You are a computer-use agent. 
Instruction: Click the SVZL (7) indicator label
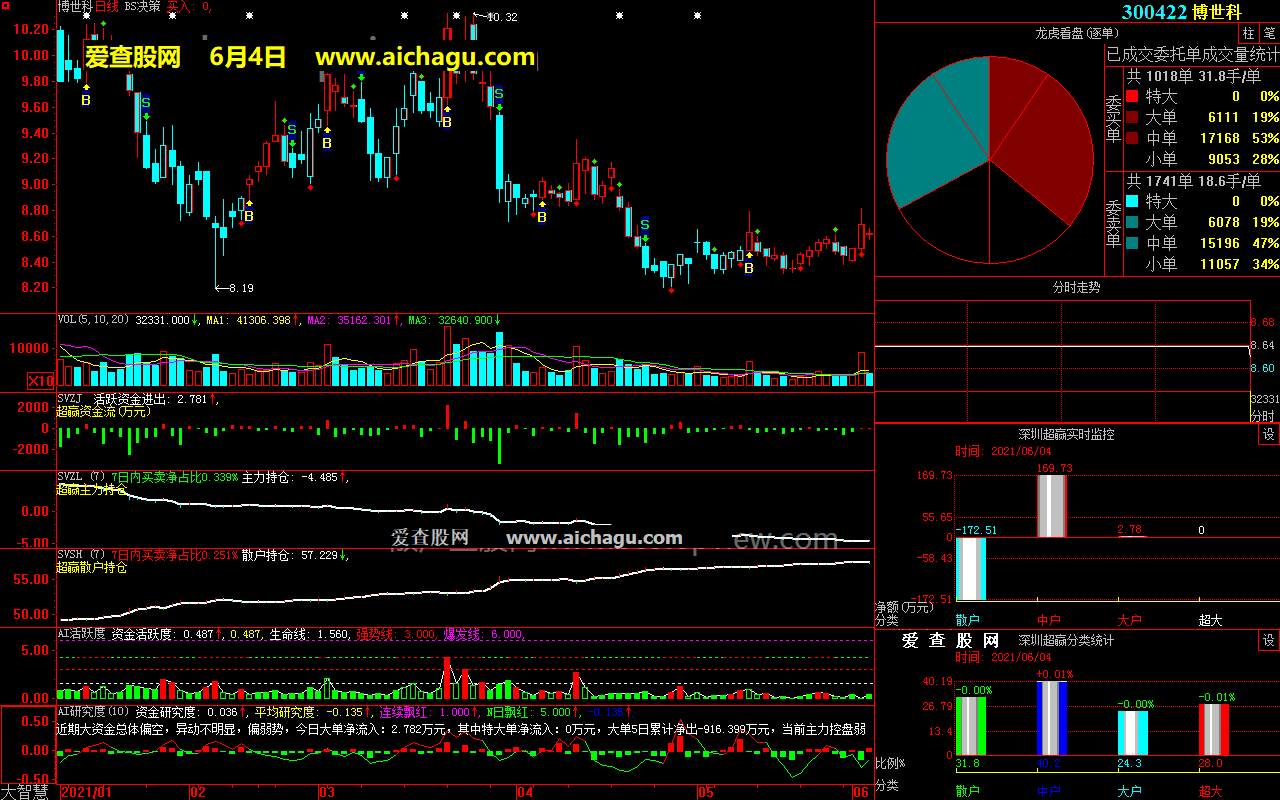pos(81,477)
